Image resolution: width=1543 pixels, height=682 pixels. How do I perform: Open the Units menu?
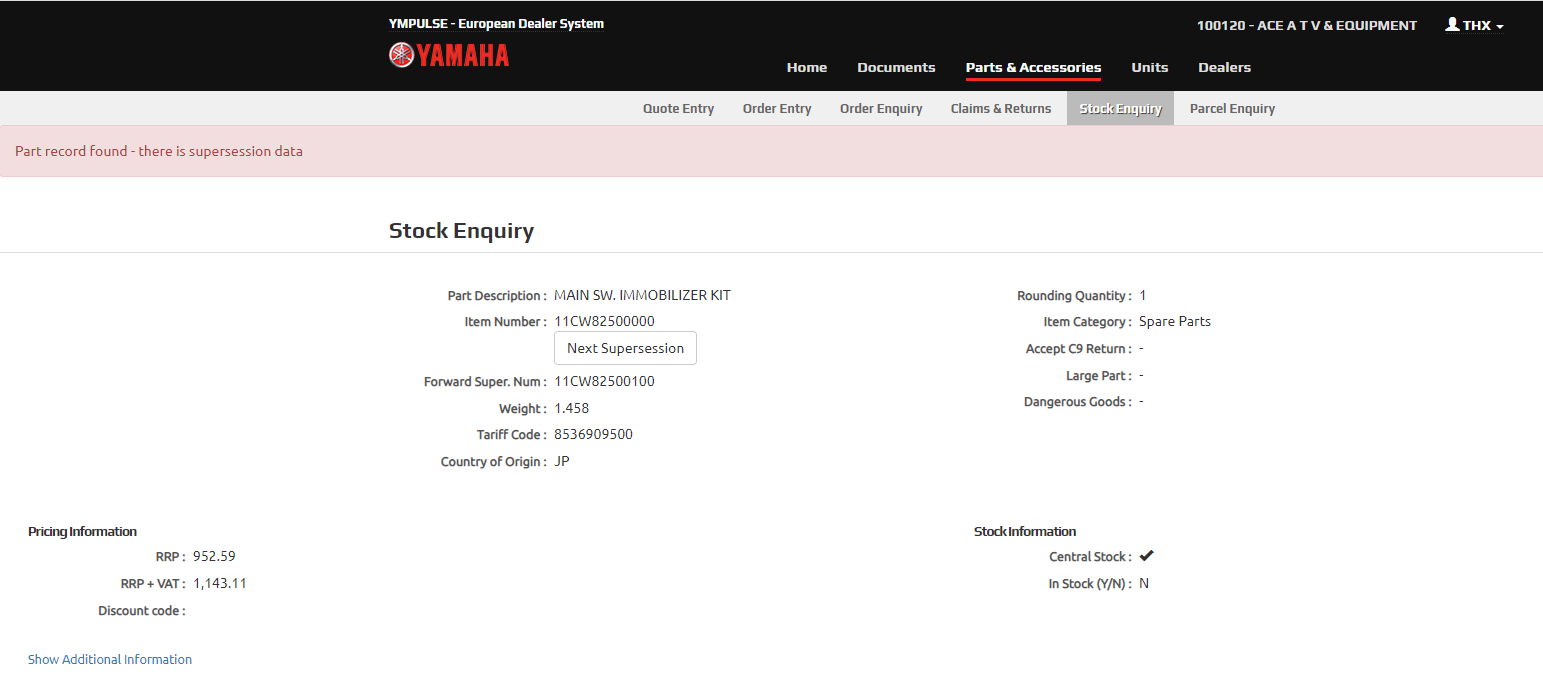click(x=1150, y=67)
